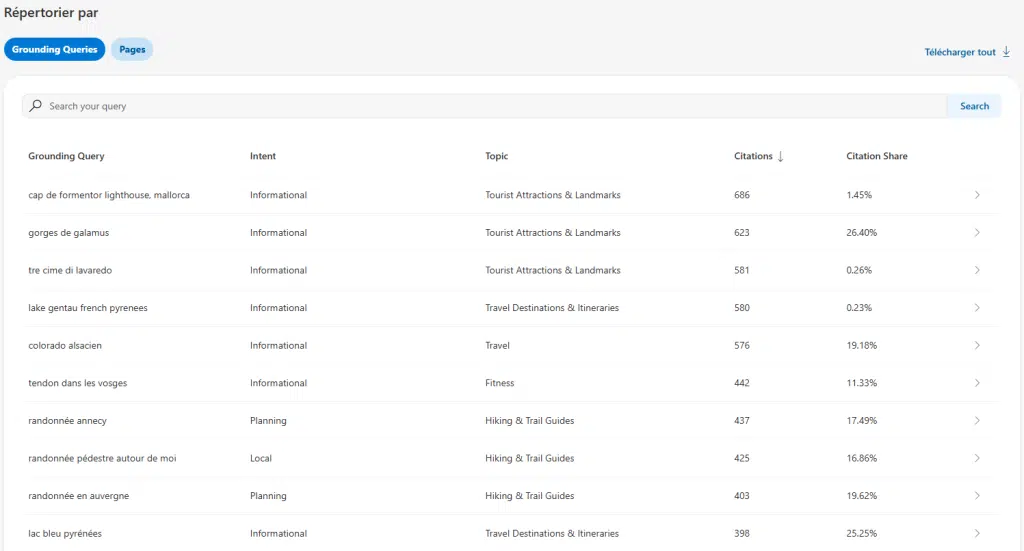Click Travel Destinations topic for lake gentau
Image resolution: width=1024 pixels, height=551 pixels.
coord(552,307)
